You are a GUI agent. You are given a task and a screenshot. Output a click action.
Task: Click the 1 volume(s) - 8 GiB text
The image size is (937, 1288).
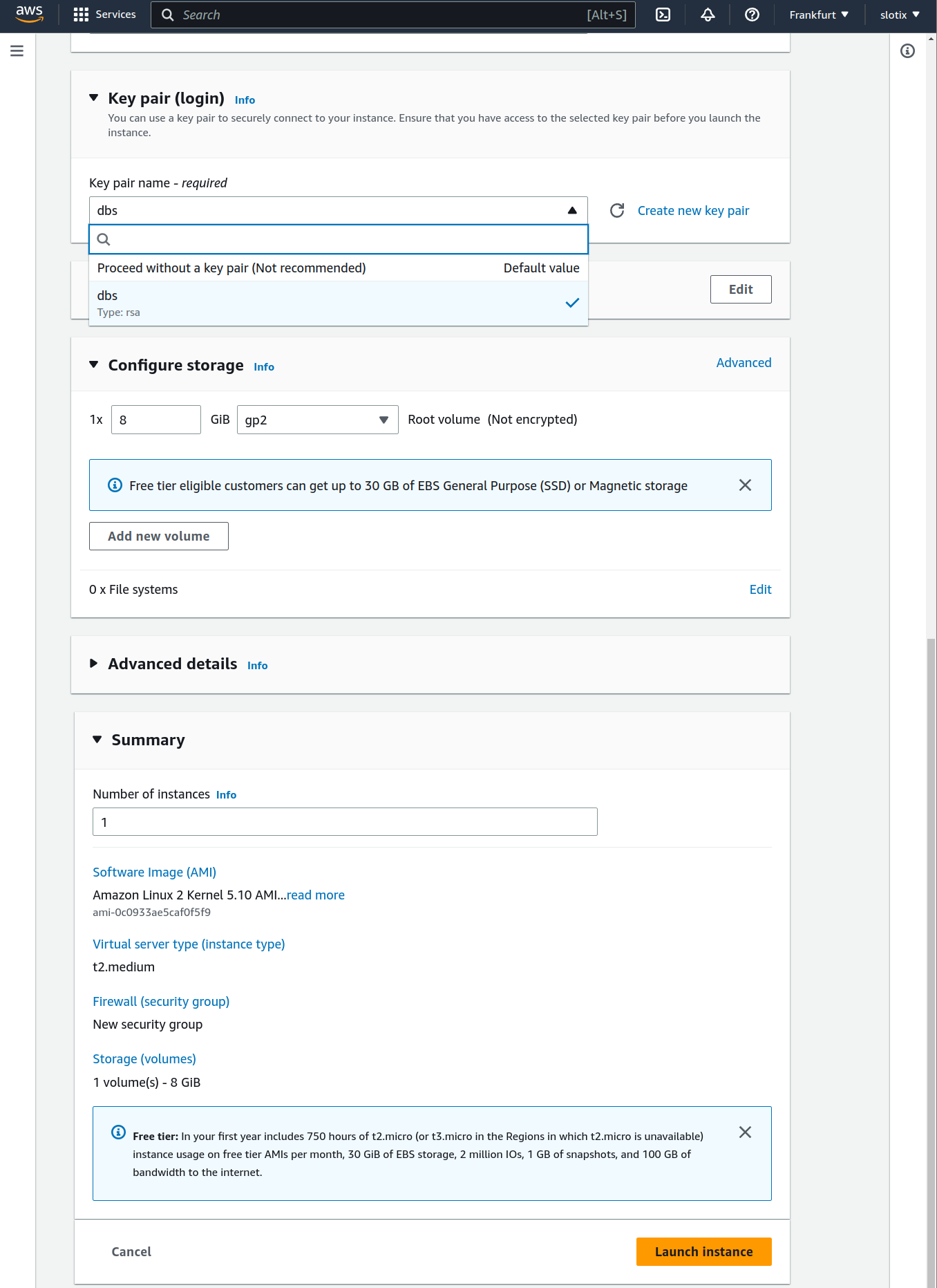tap(146, 1082)
